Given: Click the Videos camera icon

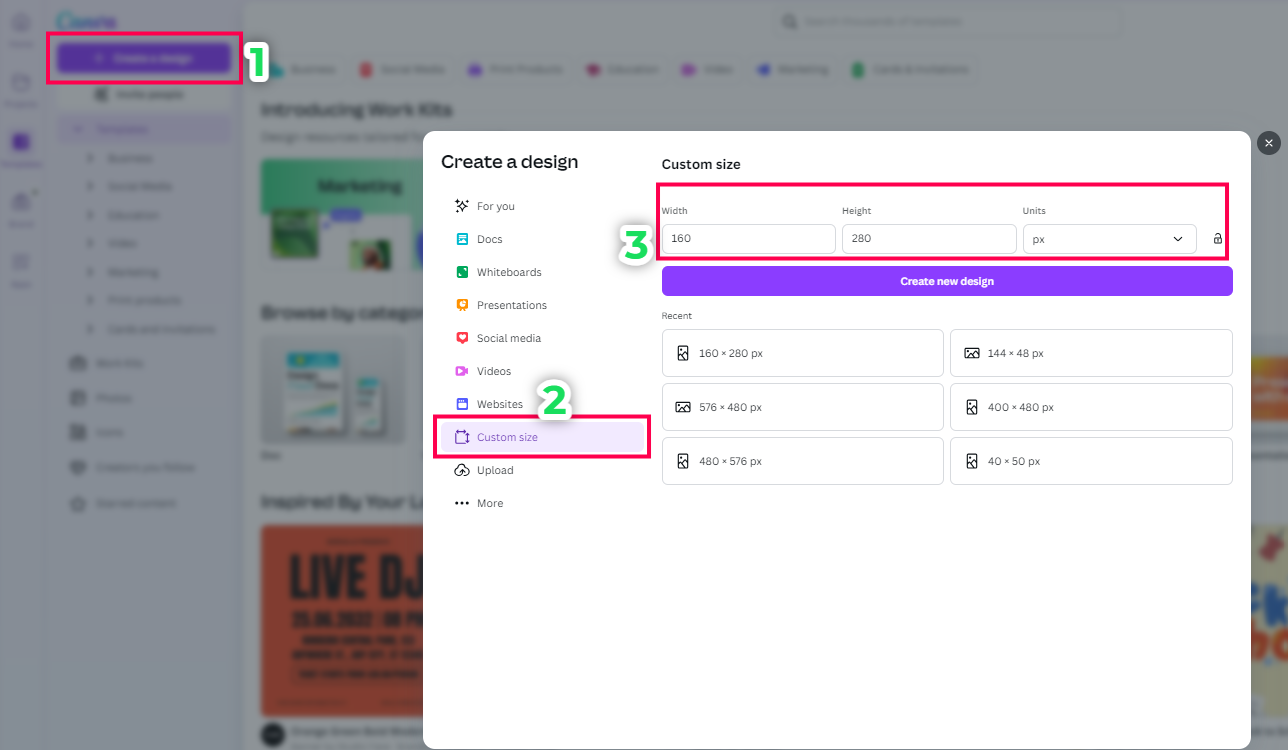Looking at the screenshot, I should 462,371.
